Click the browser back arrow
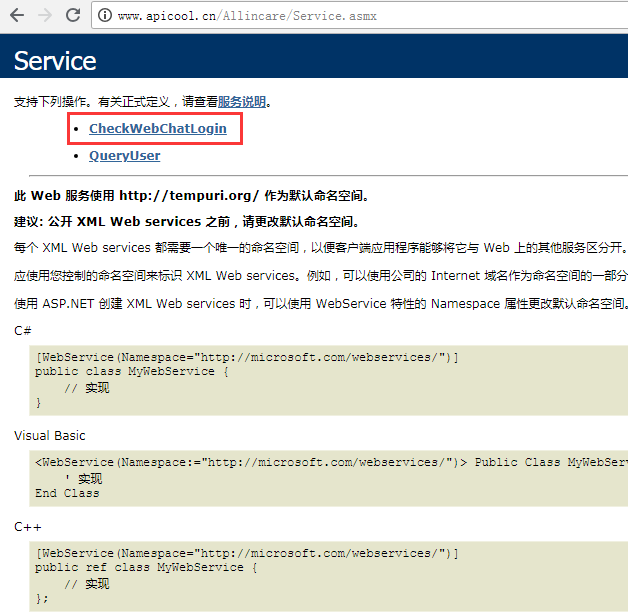Image resolution: width=628 pixels, height=615 pixels. tap(17, 15)
